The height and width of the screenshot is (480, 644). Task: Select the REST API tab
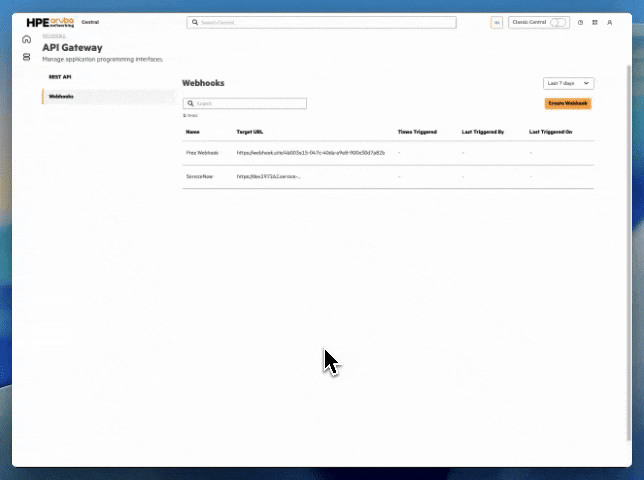coord(60,77)
